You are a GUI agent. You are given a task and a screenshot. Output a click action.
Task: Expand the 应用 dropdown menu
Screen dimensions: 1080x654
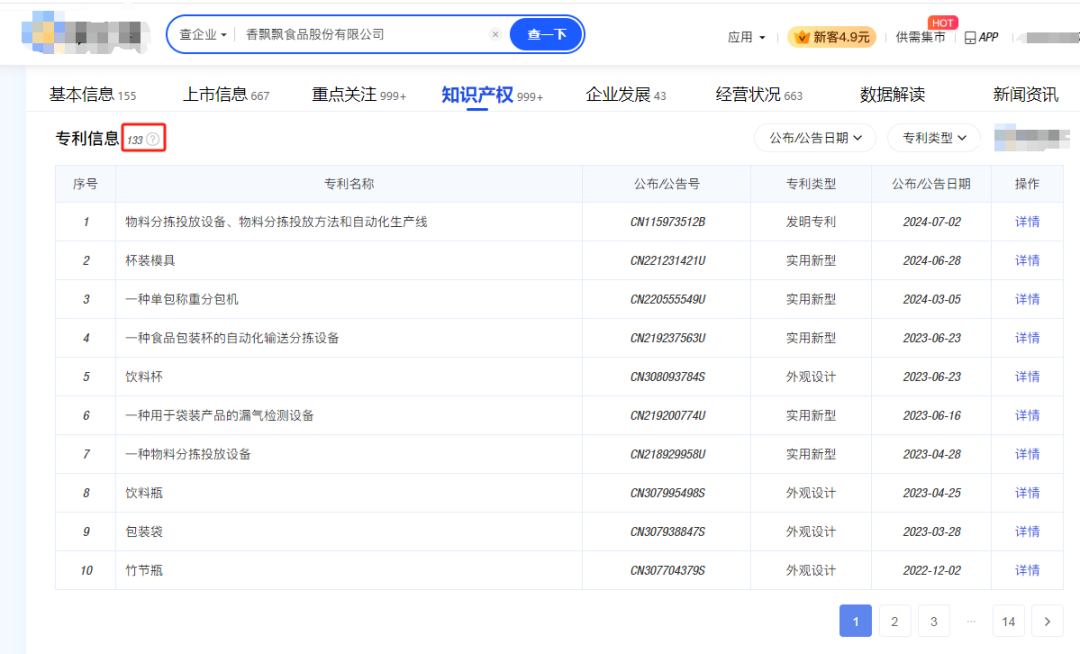pyautogui.click(x=747, y=37)
